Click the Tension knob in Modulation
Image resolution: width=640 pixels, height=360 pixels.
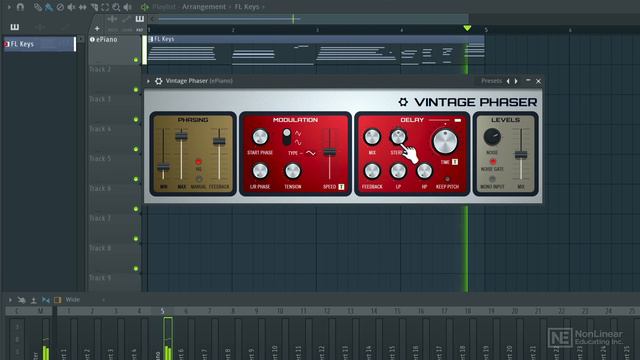coord(293,171)
